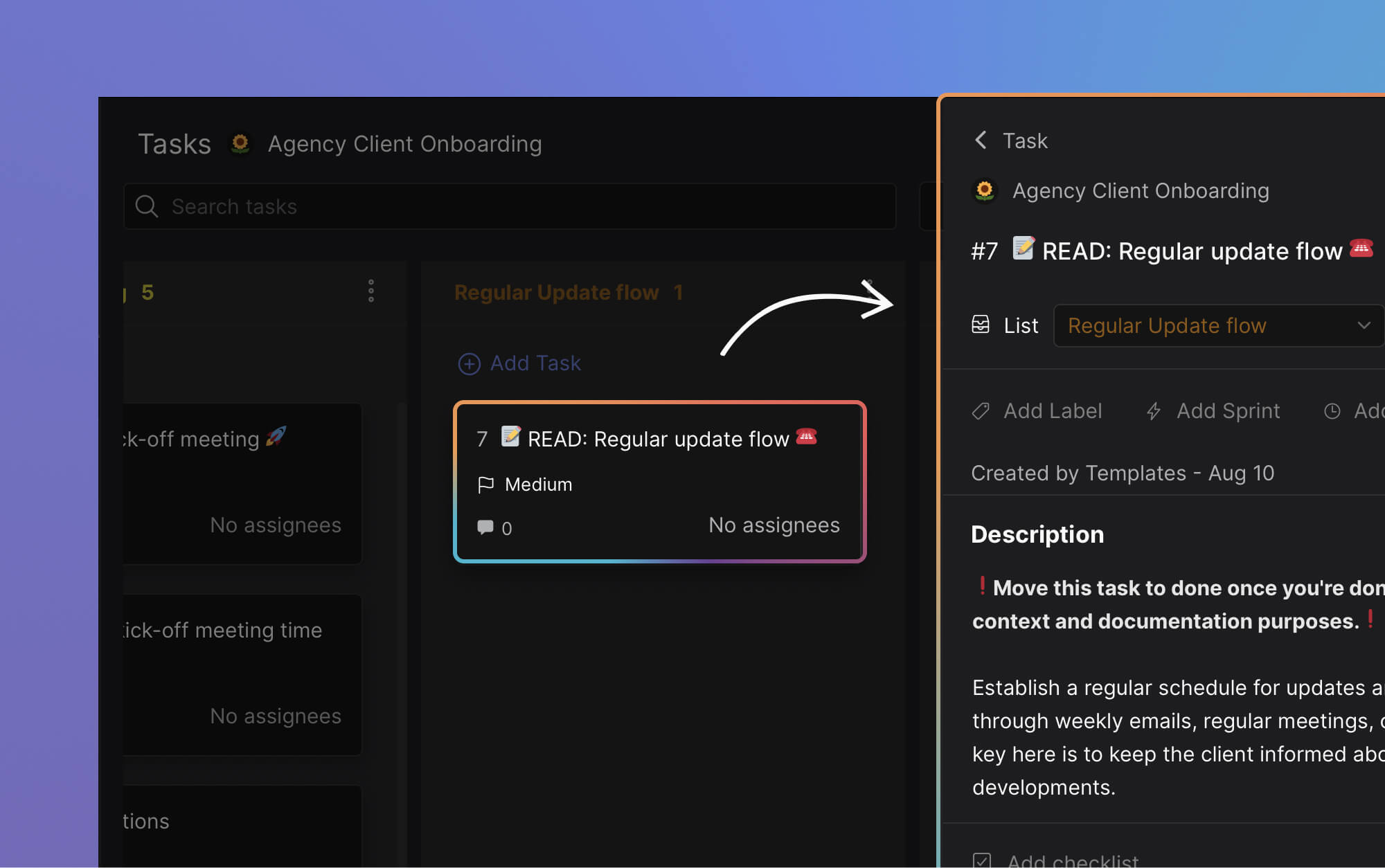This screenshot has width=1385, height=868.
Task: Click the Add checklist checkbox at the bottom
Action: (x=981, y=860)
